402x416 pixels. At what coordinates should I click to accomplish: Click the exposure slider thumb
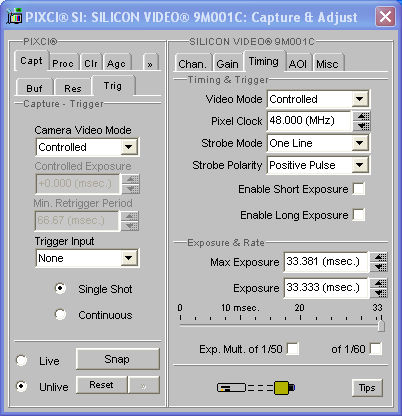[381, 324]
